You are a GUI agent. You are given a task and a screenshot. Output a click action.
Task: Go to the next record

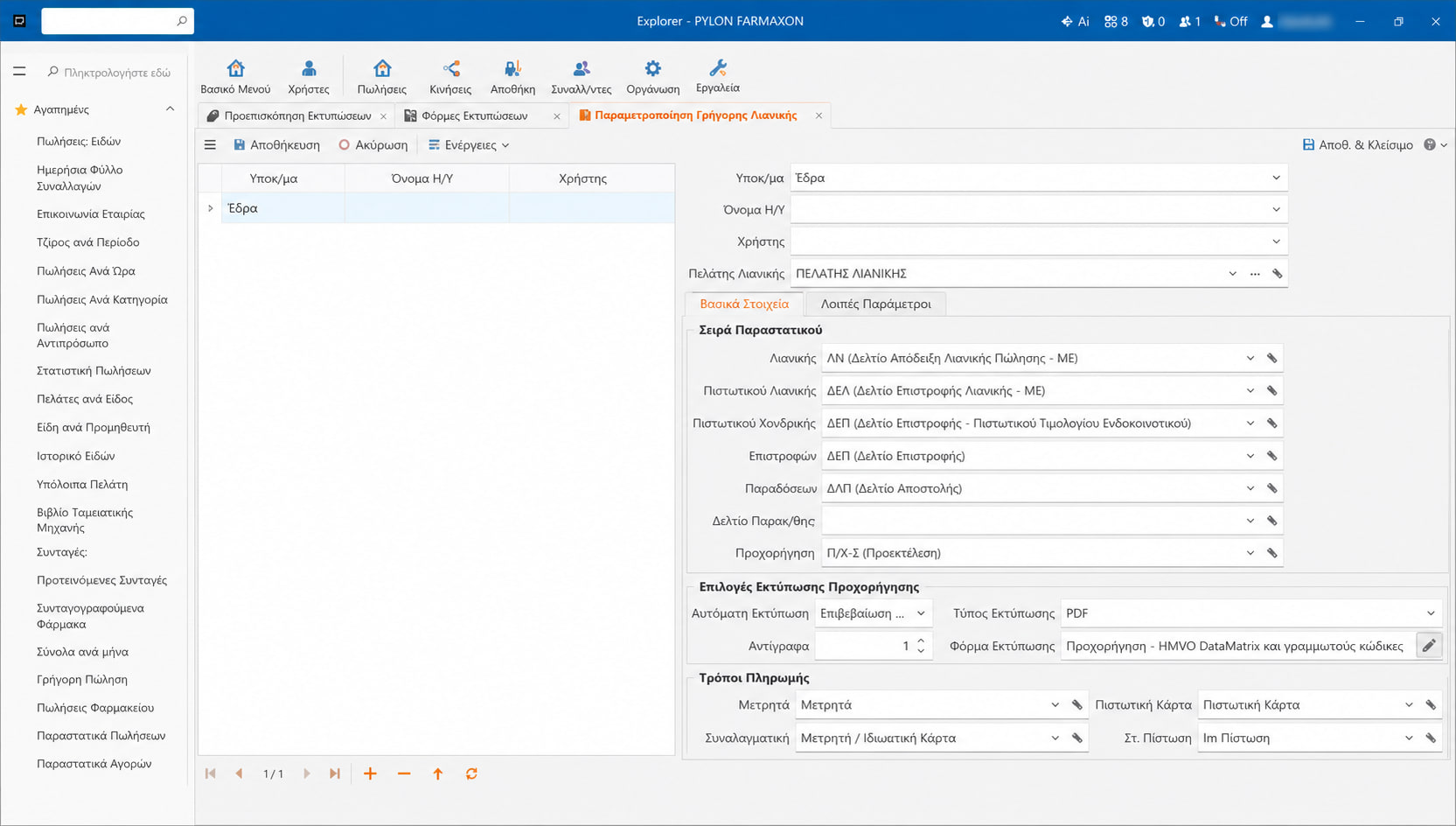[306, 773]
